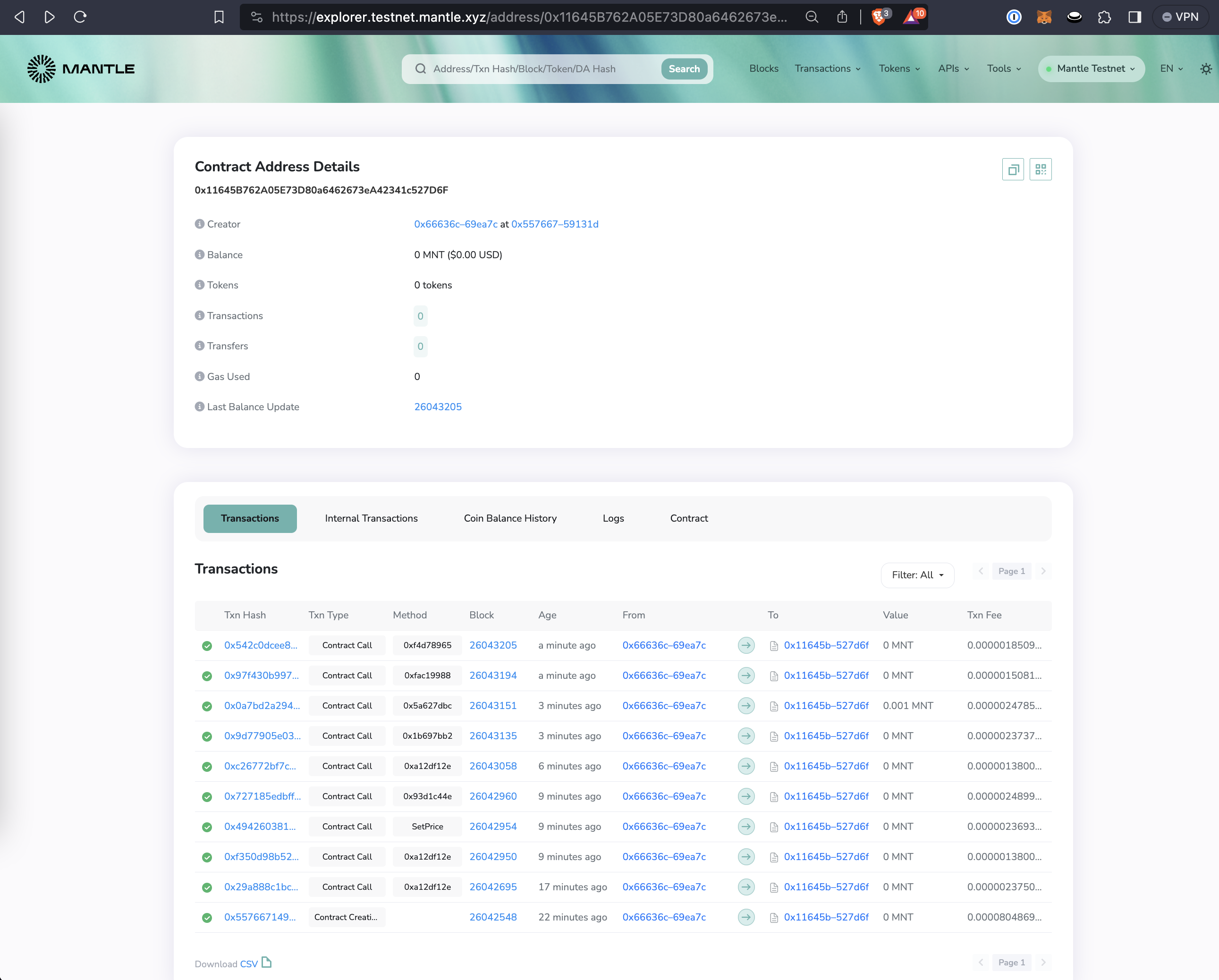Open the Mantle Testnet network selector
1219x980 pixels.
pos(1091,68)
